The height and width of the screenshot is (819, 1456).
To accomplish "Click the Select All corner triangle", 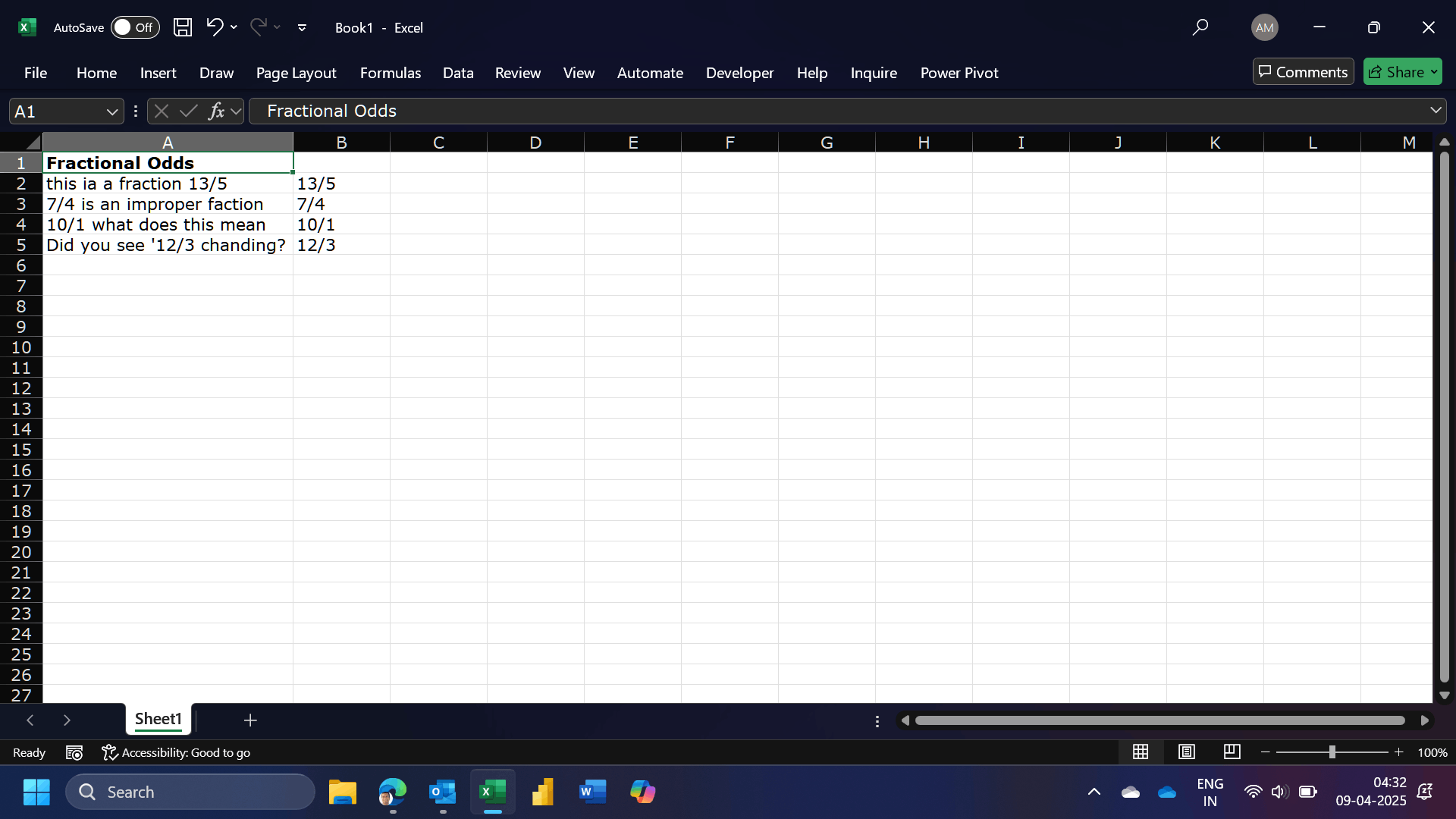I will (32, 143).
